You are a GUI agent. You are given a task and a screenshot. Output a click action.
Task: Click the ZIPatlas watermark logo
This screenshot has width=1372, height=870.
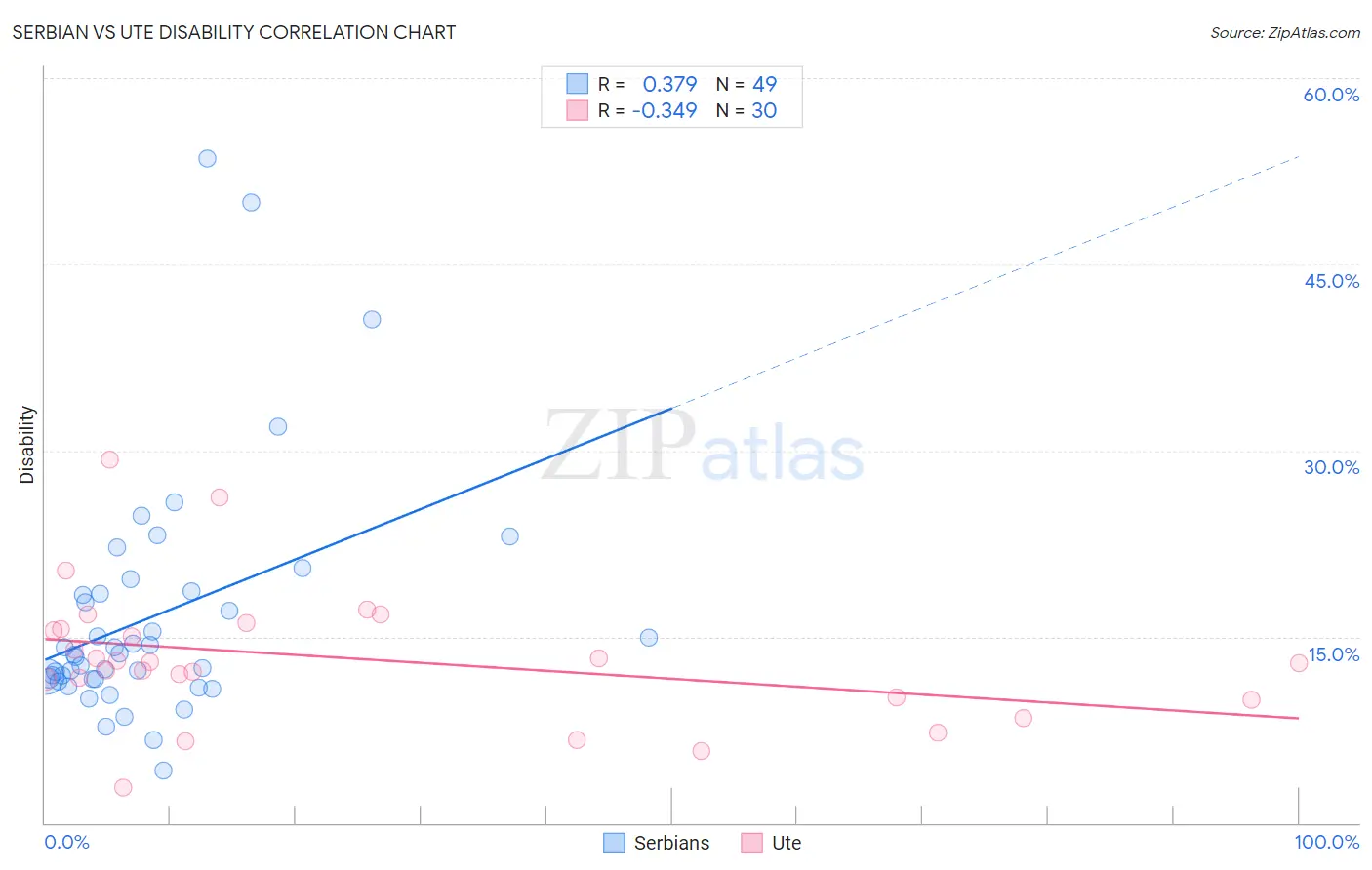tap(703, 448)
